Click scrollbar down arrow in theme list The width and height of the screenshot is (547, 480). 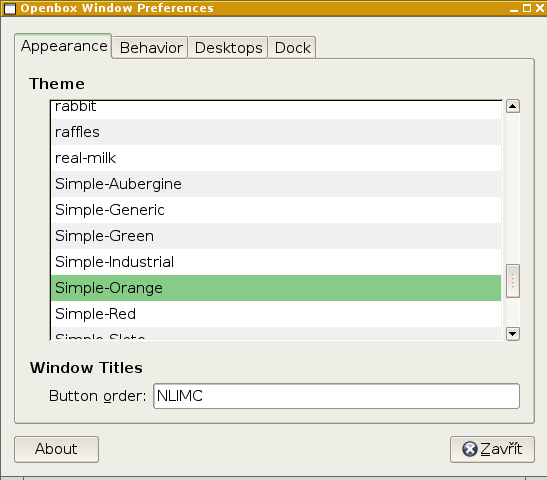512,334
